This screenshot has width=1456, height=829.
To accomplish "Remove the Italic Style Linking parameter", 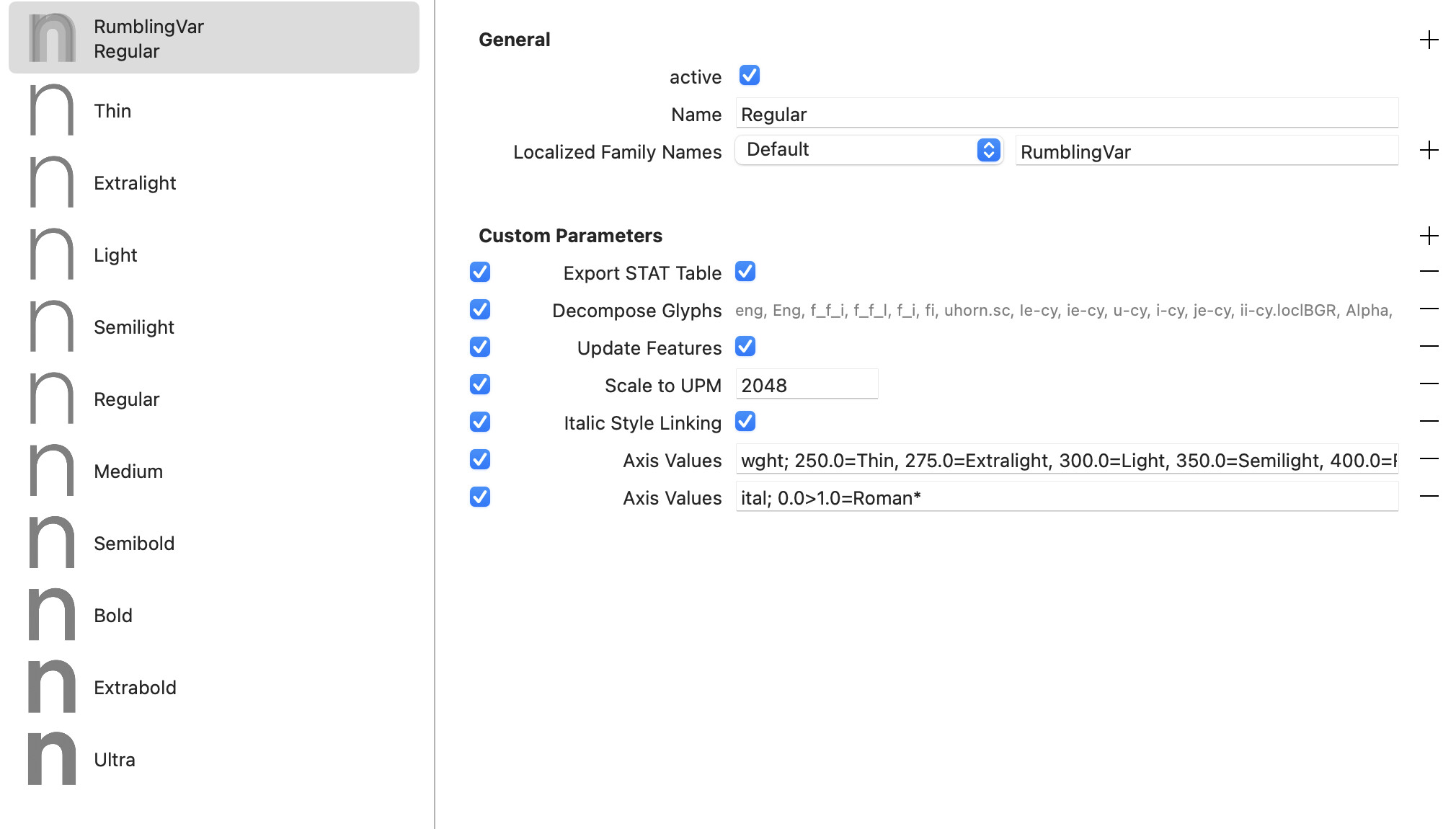I will [1429, 422].
